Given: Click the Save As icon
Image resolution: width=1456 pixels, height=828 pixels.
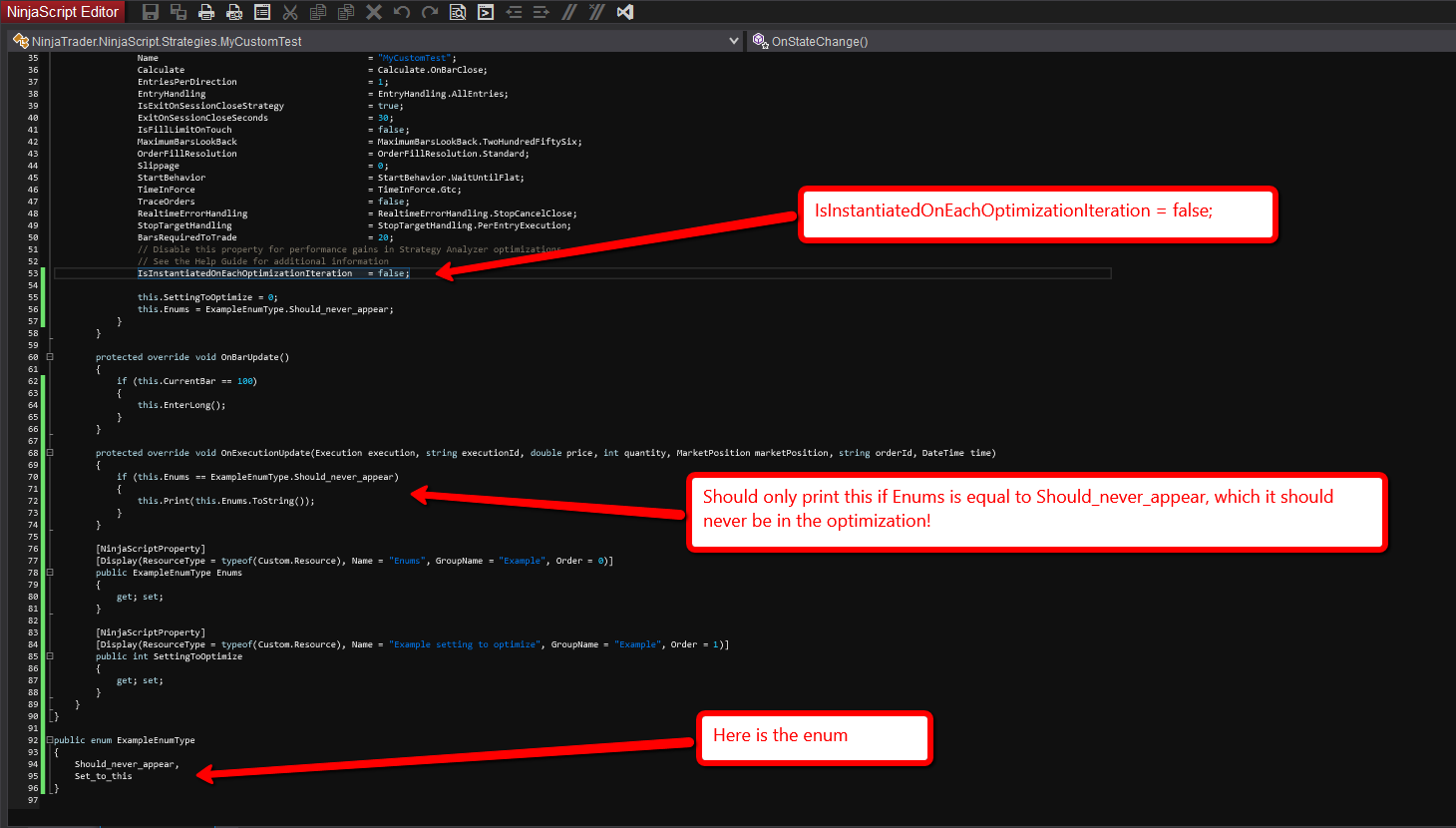Looking at the screenshot, I should [179, 12].
